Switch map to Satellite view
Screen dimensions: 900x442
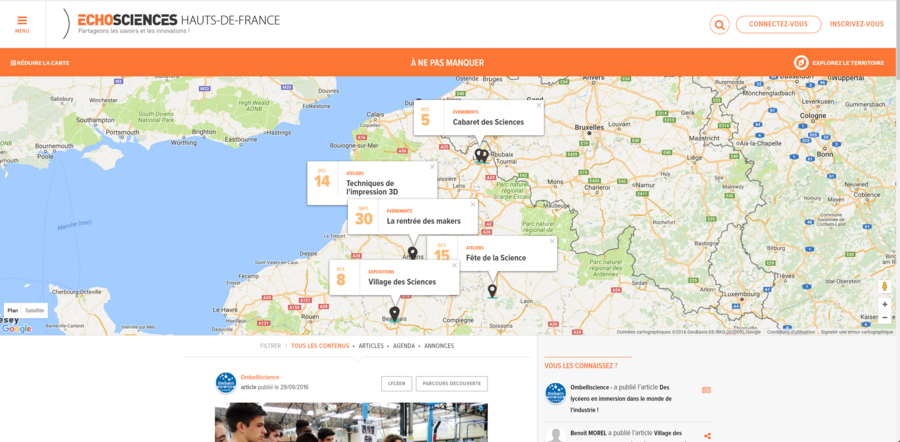pyautogui.click(x=35, y=311)
